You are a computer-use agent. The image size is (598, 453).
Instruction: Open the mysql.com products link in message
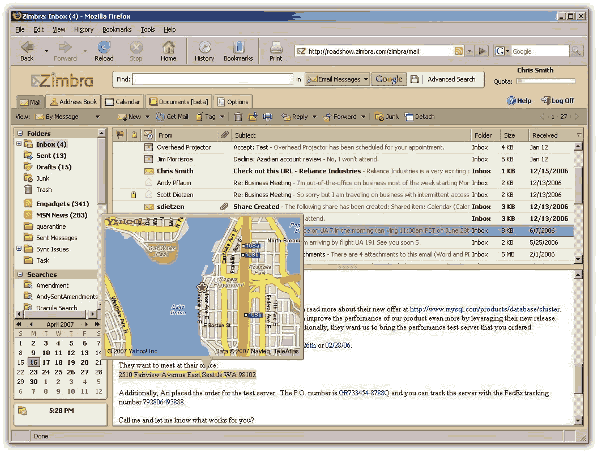tap(484, 309)
